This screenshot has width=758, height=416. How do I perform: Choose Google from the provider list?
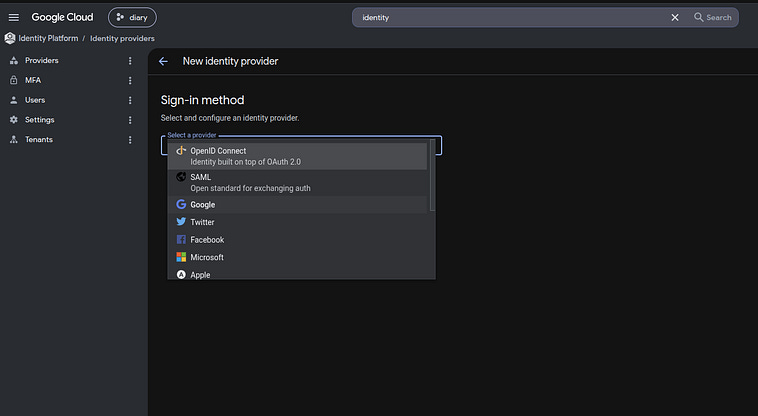[297, 204]
